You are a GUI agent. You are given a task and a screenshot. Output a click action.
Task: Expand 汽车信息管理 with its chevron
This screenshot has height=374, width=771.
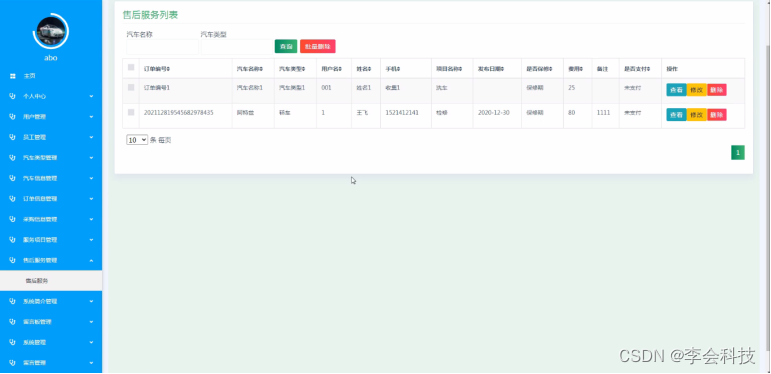click(x=91, y=178)
